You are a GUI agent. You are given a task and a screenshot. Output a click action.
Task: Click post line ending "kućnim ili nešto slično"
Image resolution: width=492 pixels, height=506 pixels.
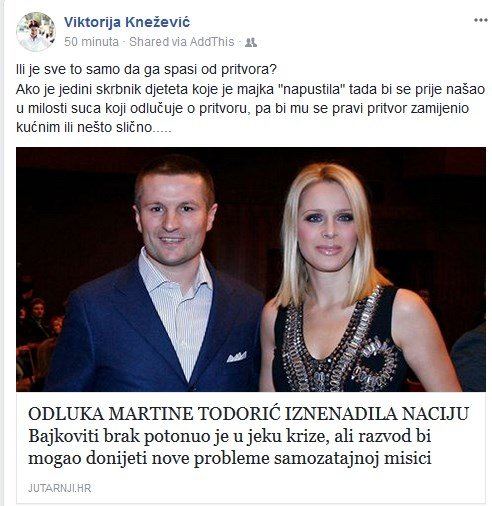(x=94, y=127)
